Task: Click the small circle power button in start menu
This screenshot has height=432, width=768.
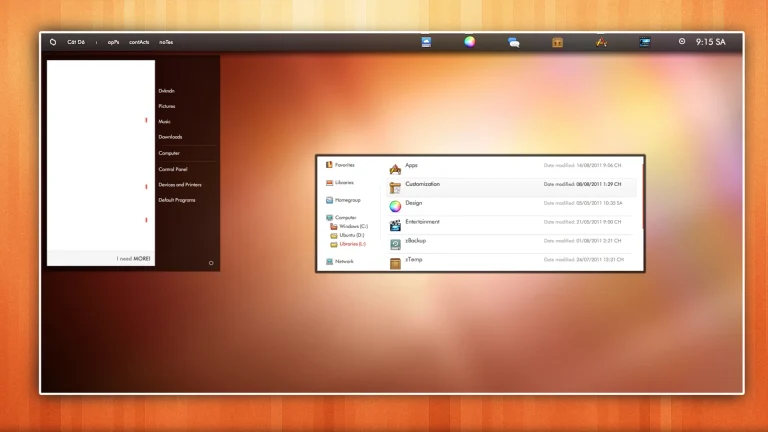Action: (x=211, y=263)
